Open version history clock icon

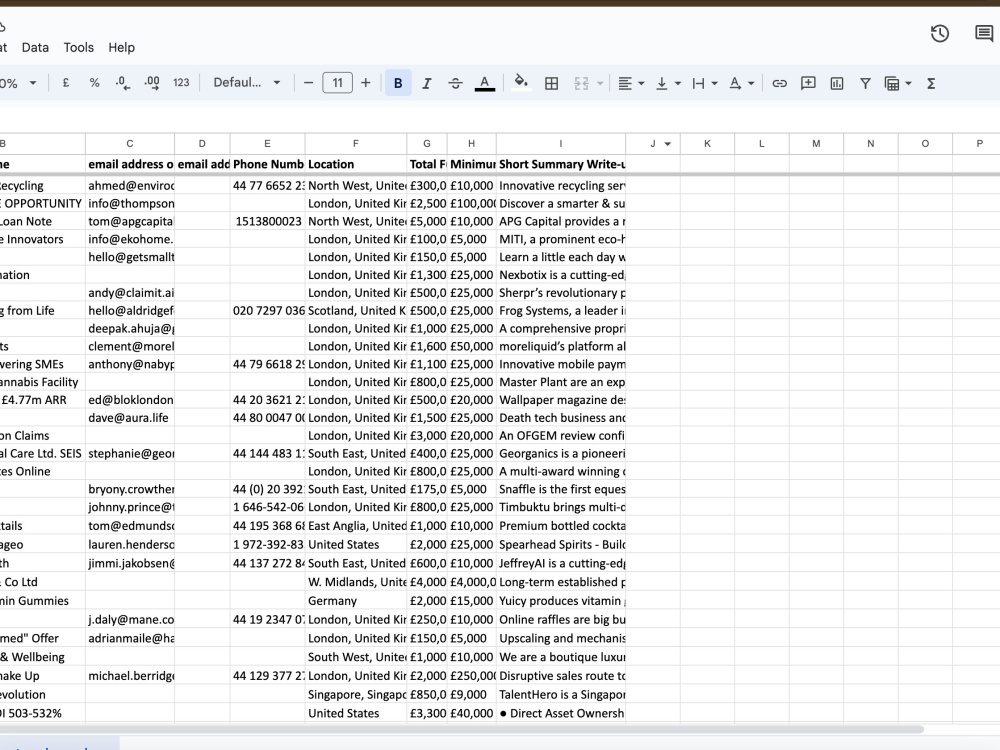(939, 33)
